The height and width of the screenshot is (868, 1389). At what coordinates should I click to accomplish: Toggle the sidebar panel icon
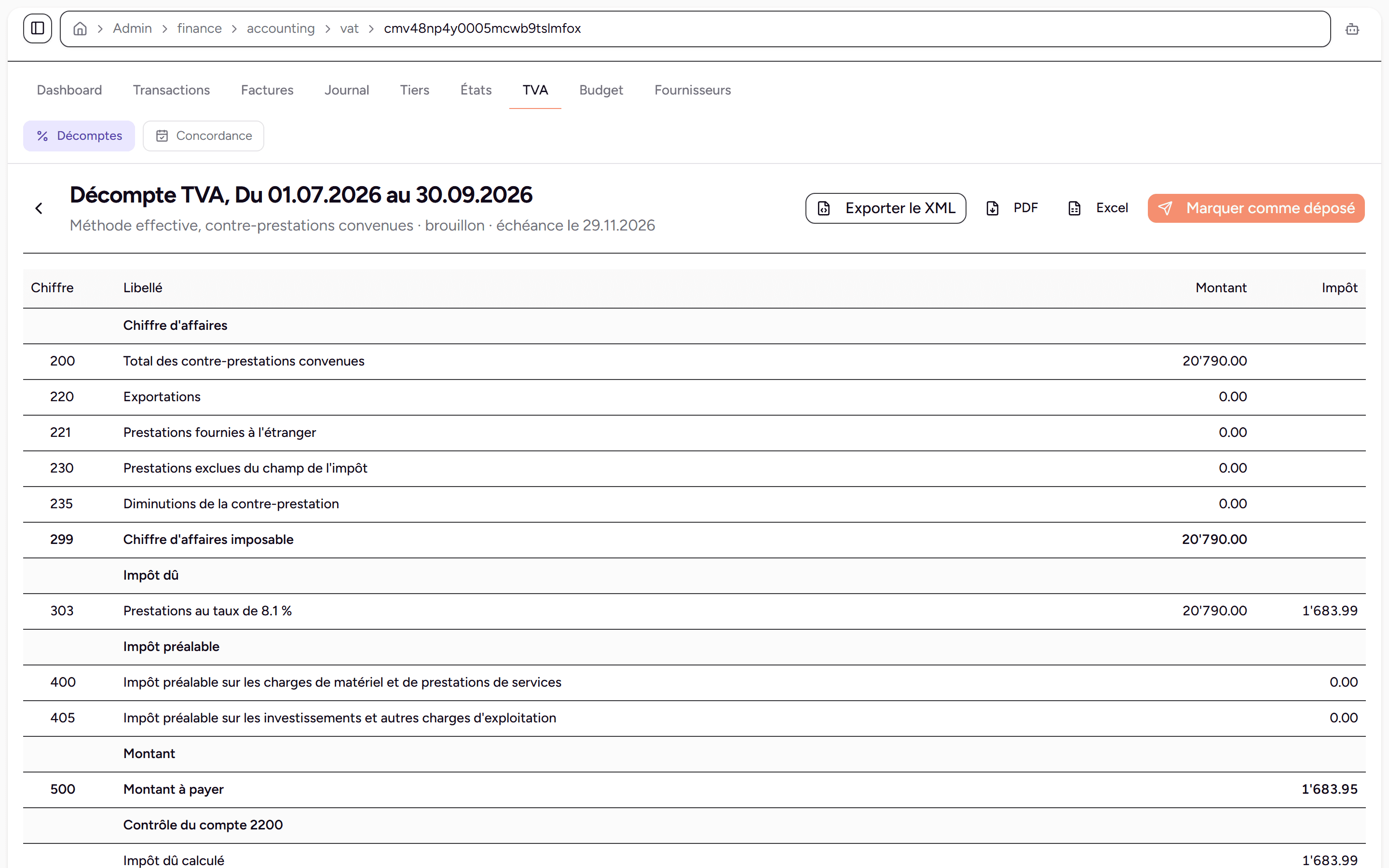[x=37, y=28]
